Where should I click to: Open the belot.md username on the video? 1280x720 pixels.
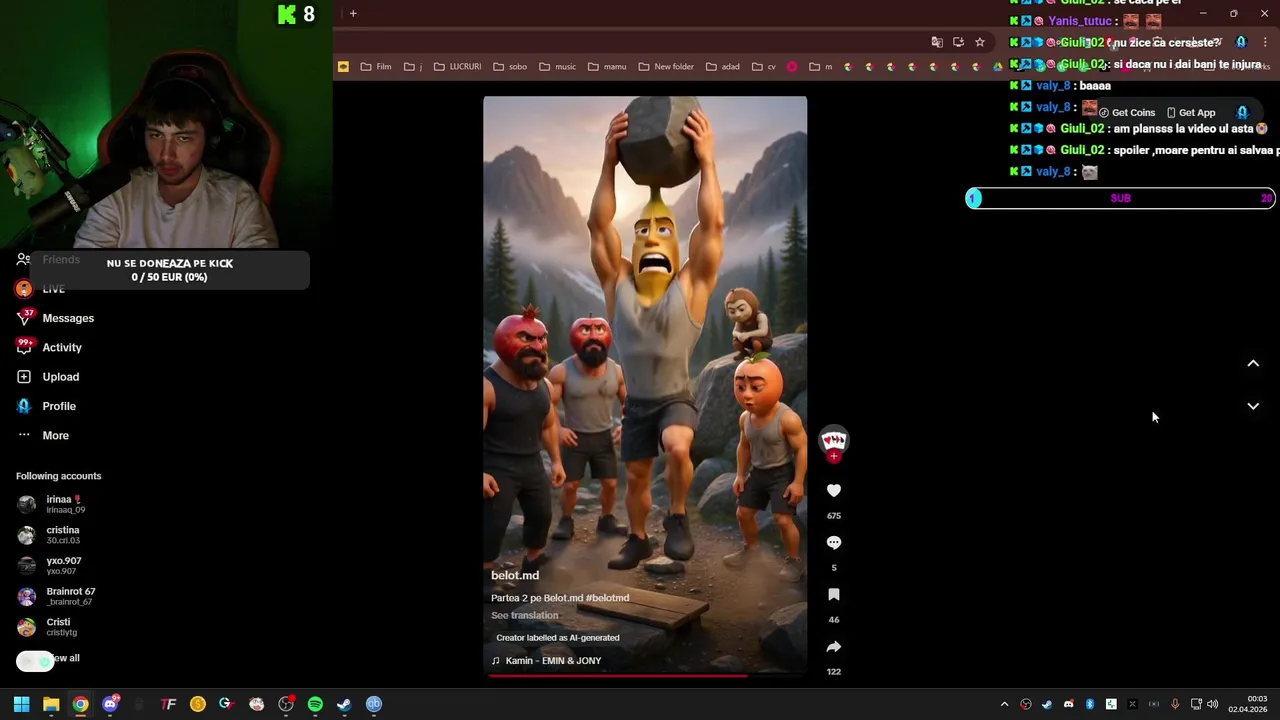point(515,575)
